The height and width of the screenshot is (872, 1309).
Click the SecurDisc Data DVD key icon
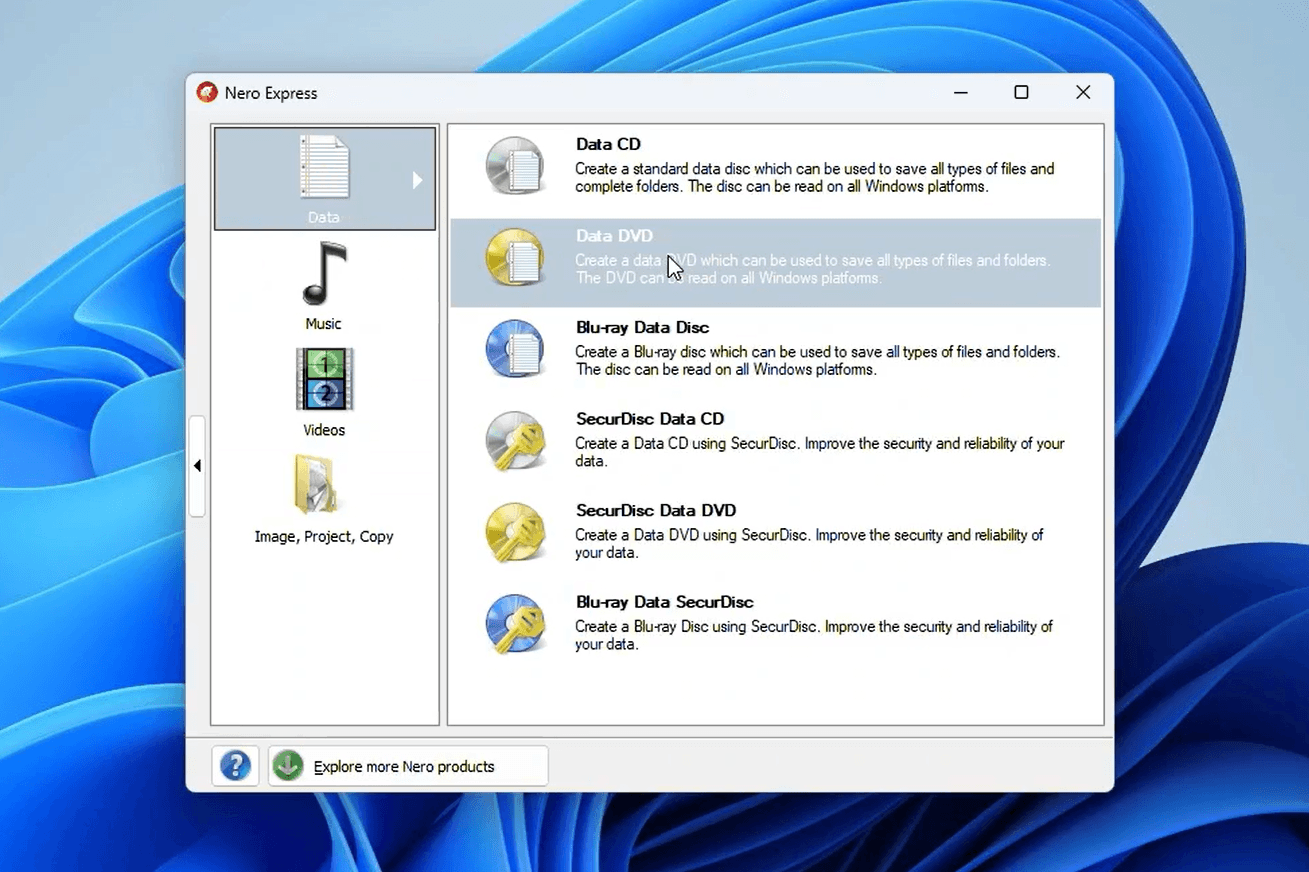tap(515, 532)
